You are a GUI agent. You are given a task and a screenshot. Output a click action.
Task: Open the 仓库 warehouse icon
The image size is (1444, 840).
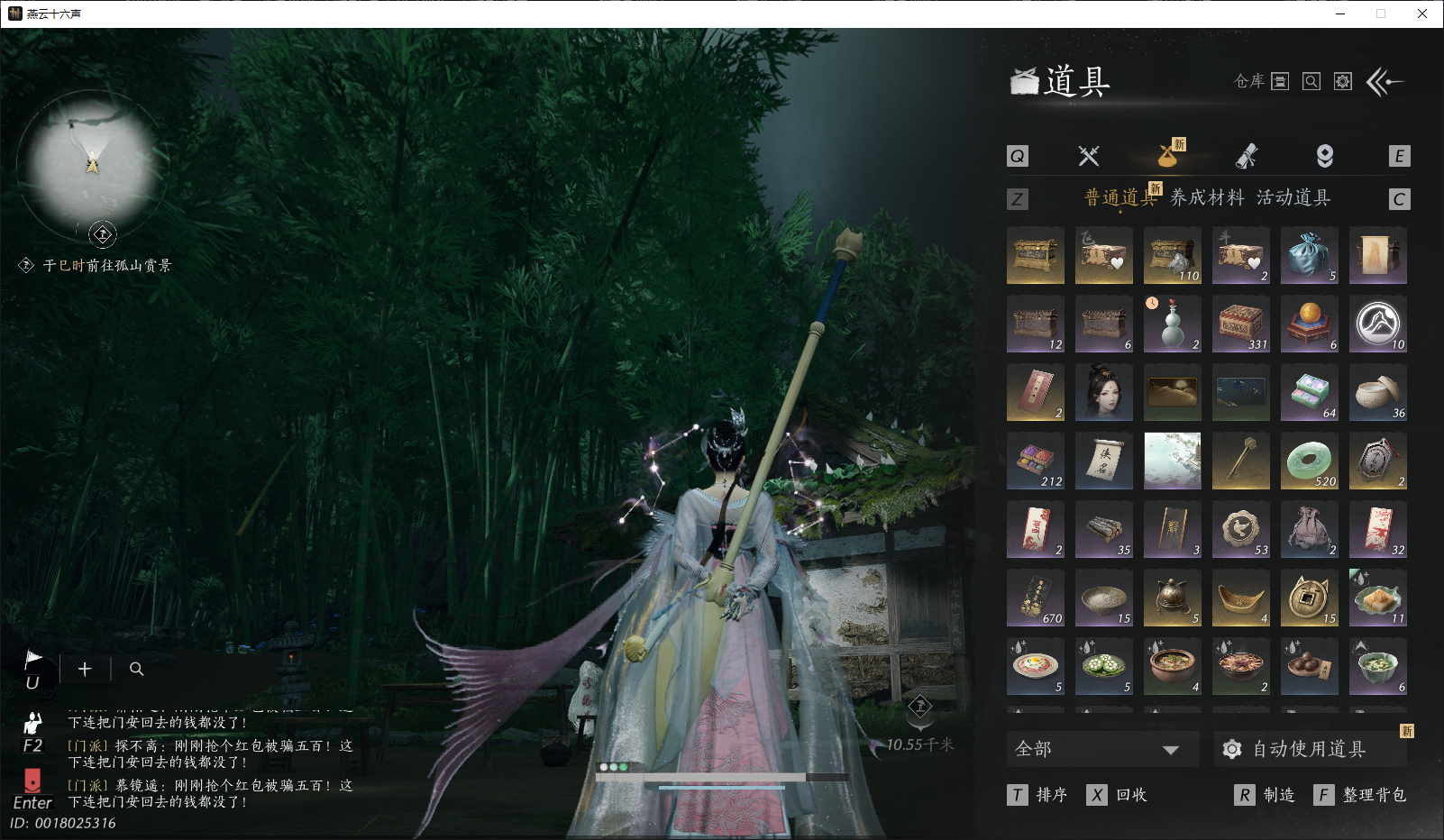(x=1280, y=81)
